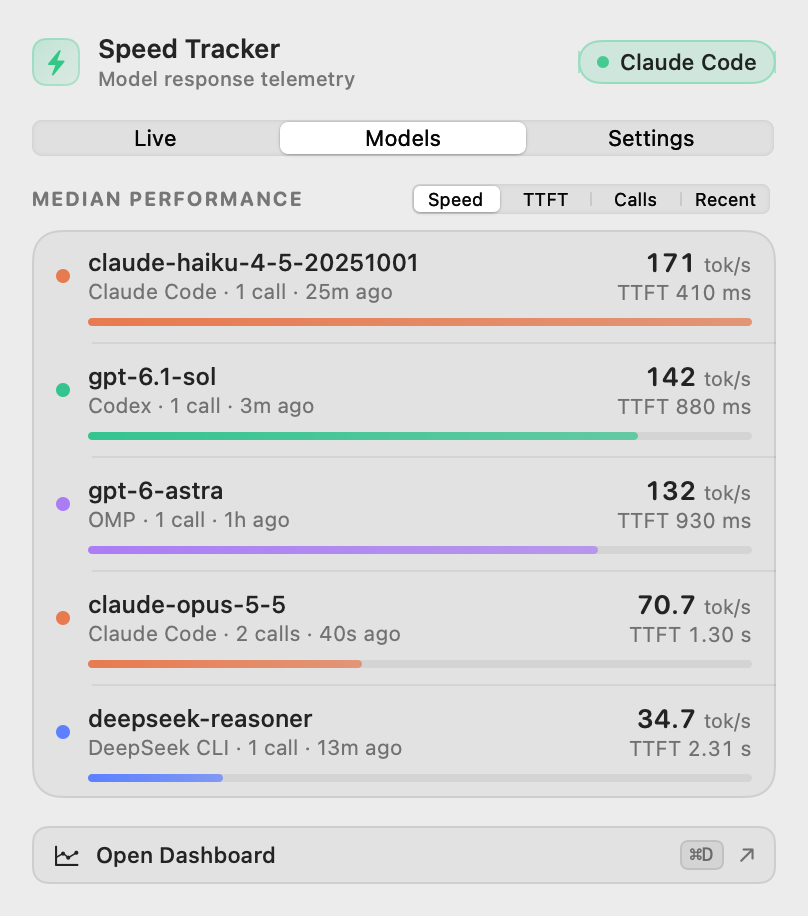The height and width of the screenshot is (916, 808).
Task: Click the blue dot beside deepseek-reasoner
Action: tap(63, 731)
